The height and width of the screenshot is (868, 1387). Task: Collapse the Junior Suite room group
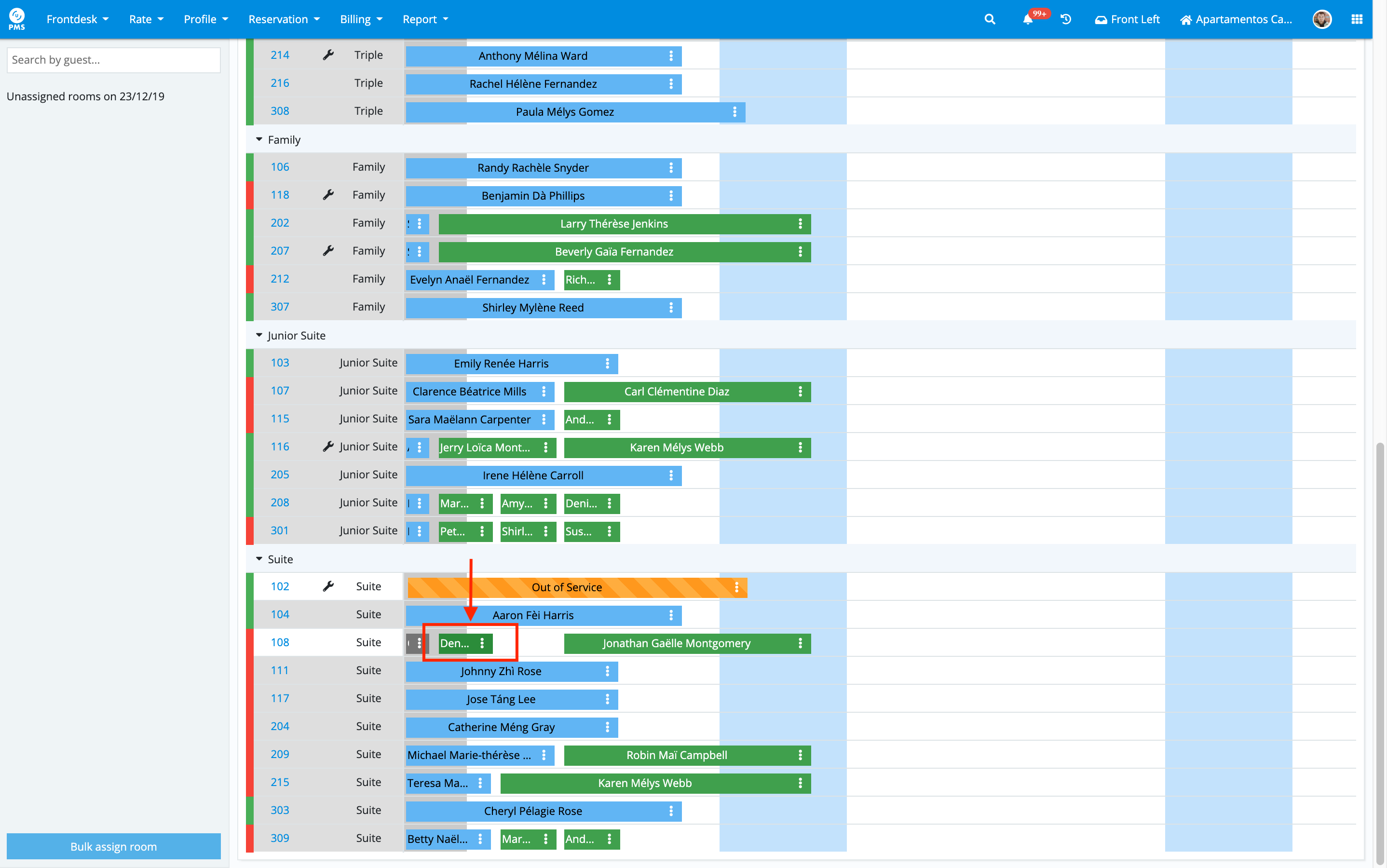pyautogui.click(x=259, y=335)
